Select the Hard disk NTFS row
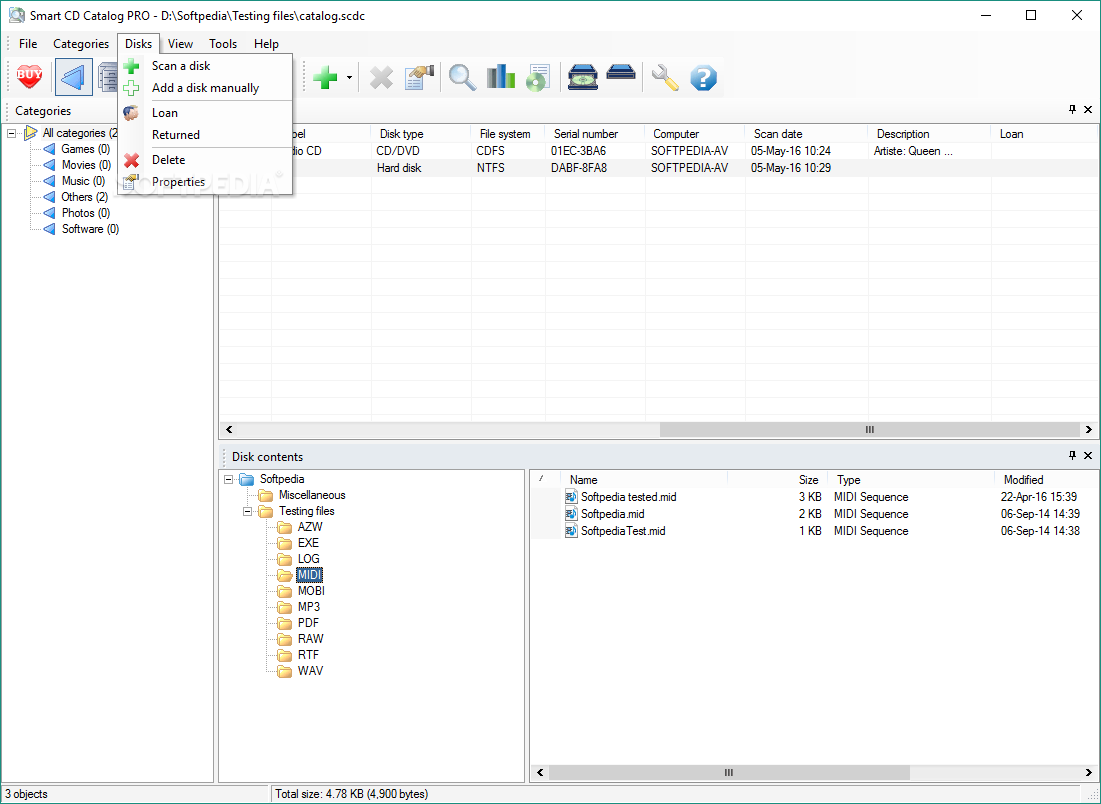The width and height of the screenshot is (1101, 804). point(659,168)
